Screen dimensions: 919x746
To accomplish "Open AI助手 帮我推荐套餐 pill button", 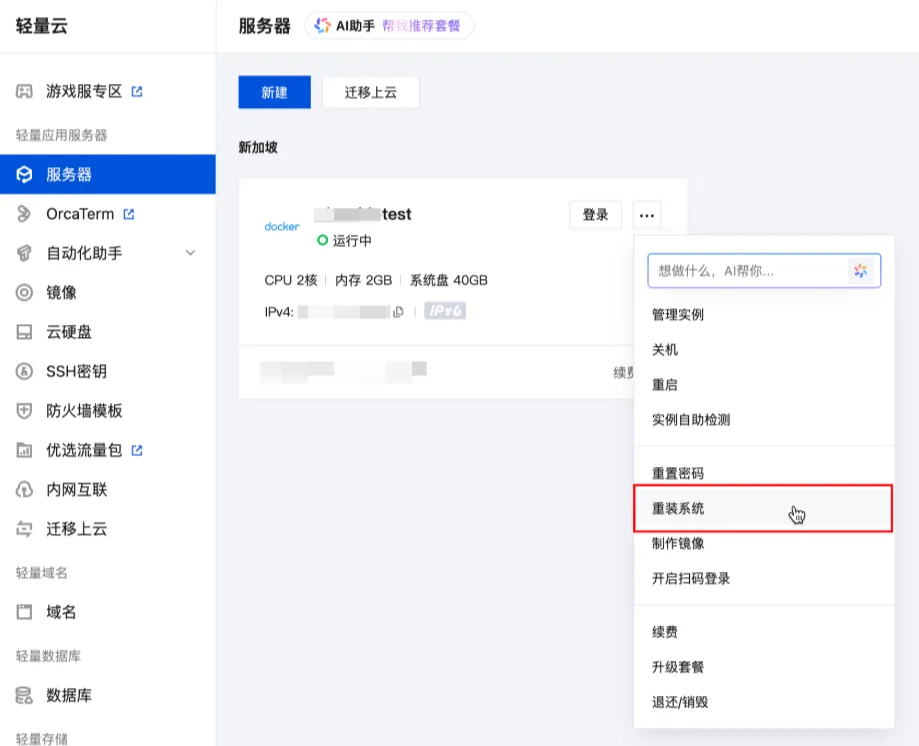I will [x=389, y=26].
